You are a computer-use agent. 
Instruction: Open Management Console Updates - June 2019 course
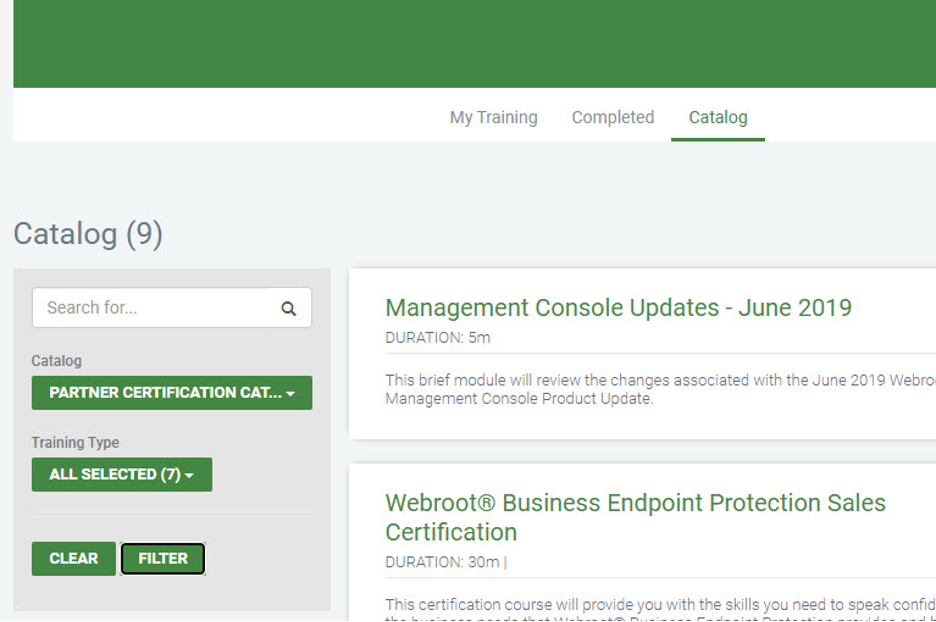click(x=618, y=308)
